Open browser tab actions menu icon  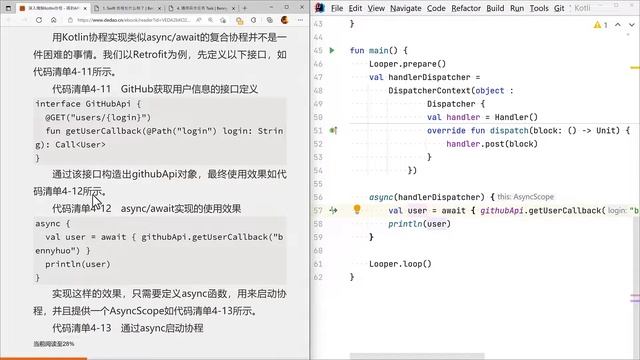pos(8,8)
